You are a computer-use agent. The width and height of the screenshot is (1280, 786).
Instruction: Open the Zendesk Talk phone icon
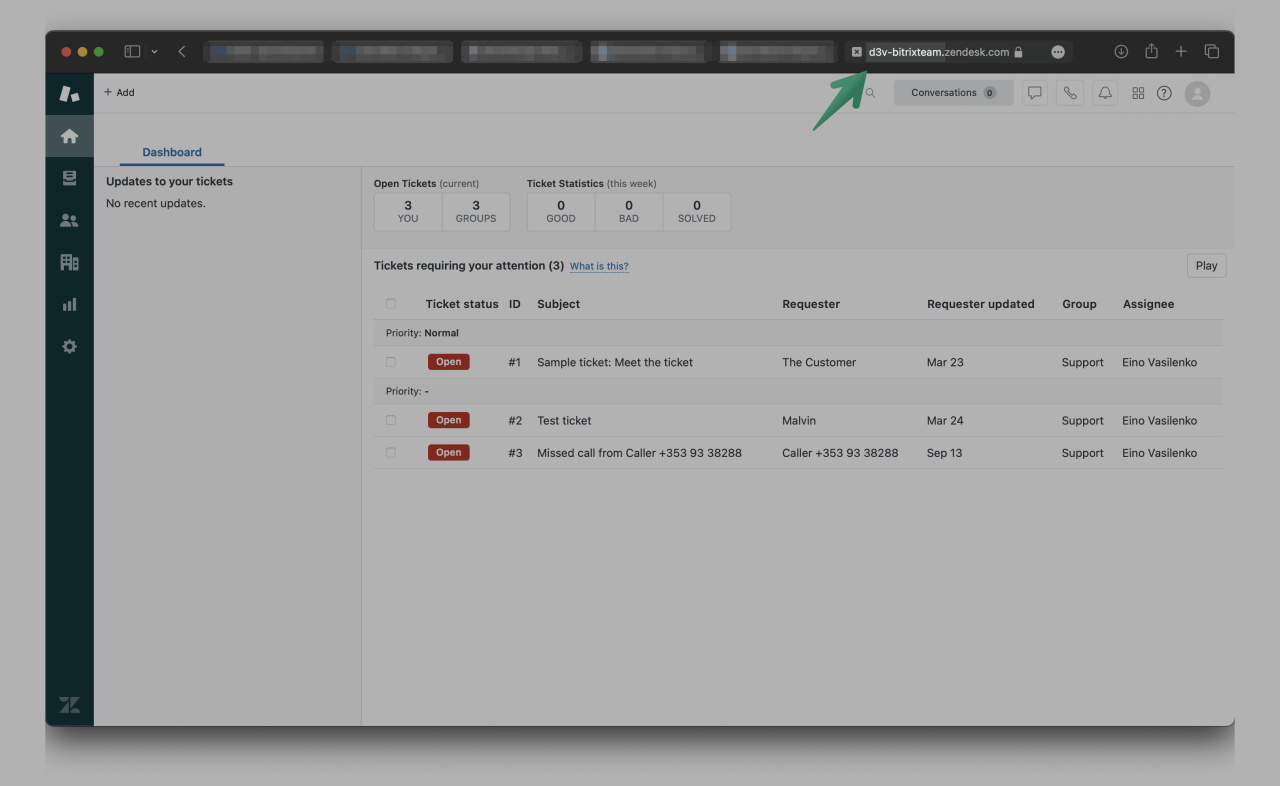1070,92
